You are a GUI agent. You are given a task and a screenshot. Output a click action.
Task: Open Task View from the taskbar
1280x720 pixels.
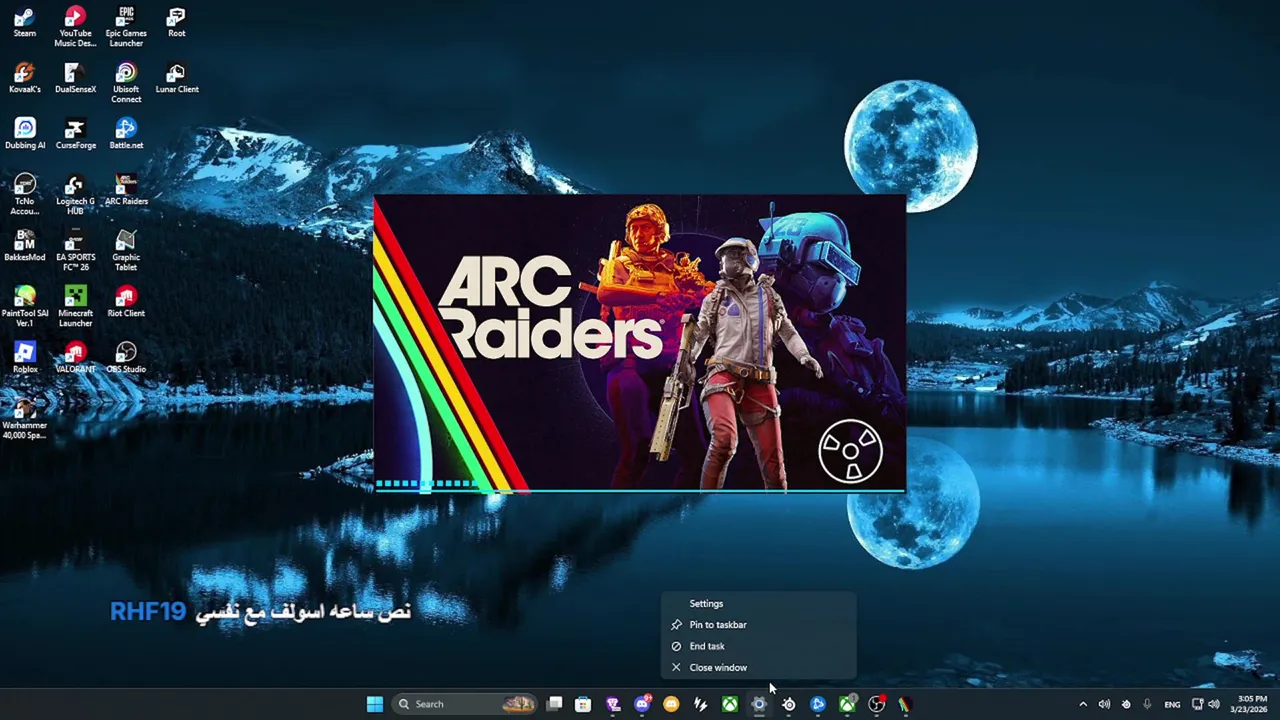pos(555,704)
